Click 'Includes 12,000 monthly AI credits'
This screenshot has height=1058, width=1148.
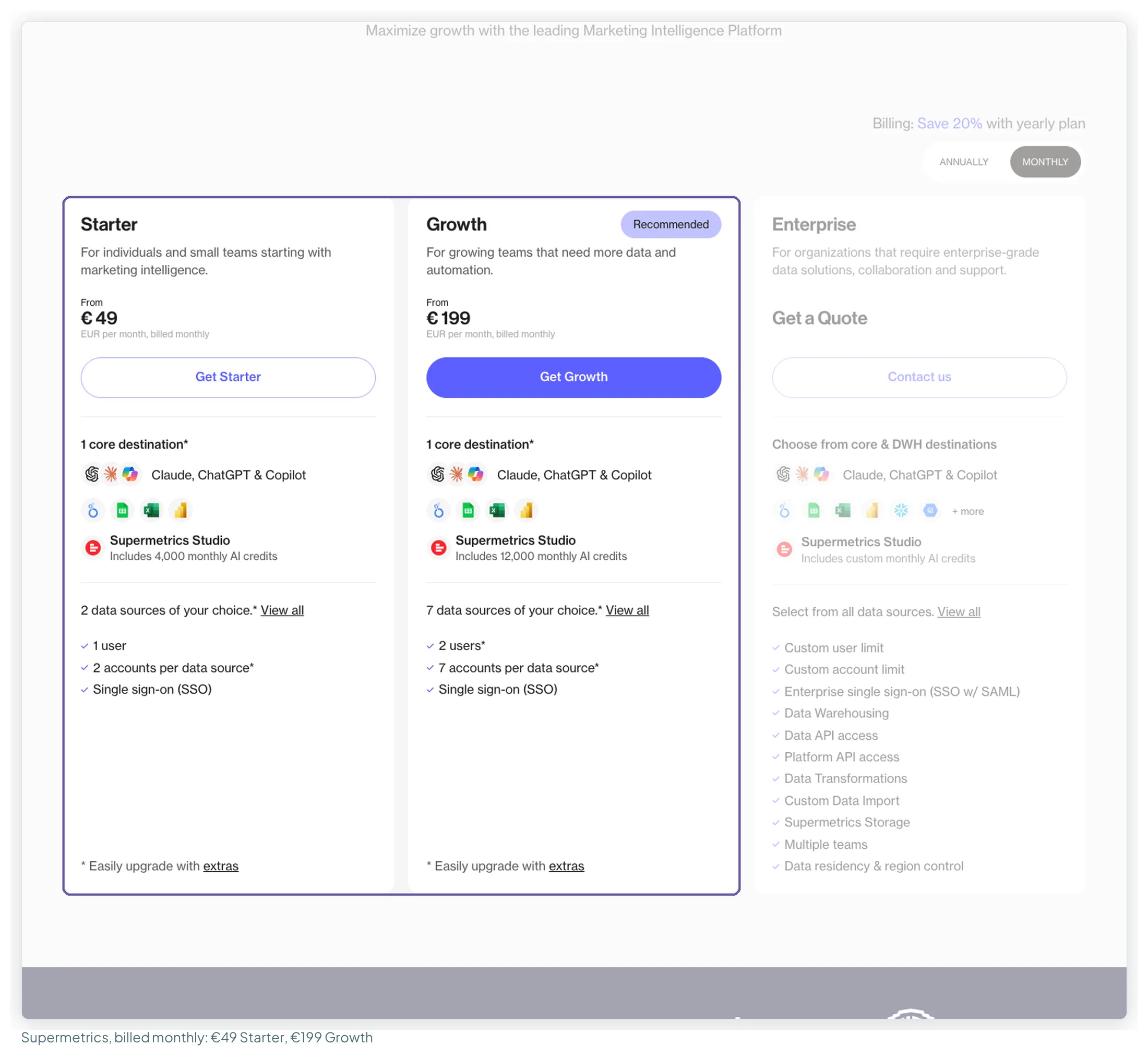coord(541,557)
